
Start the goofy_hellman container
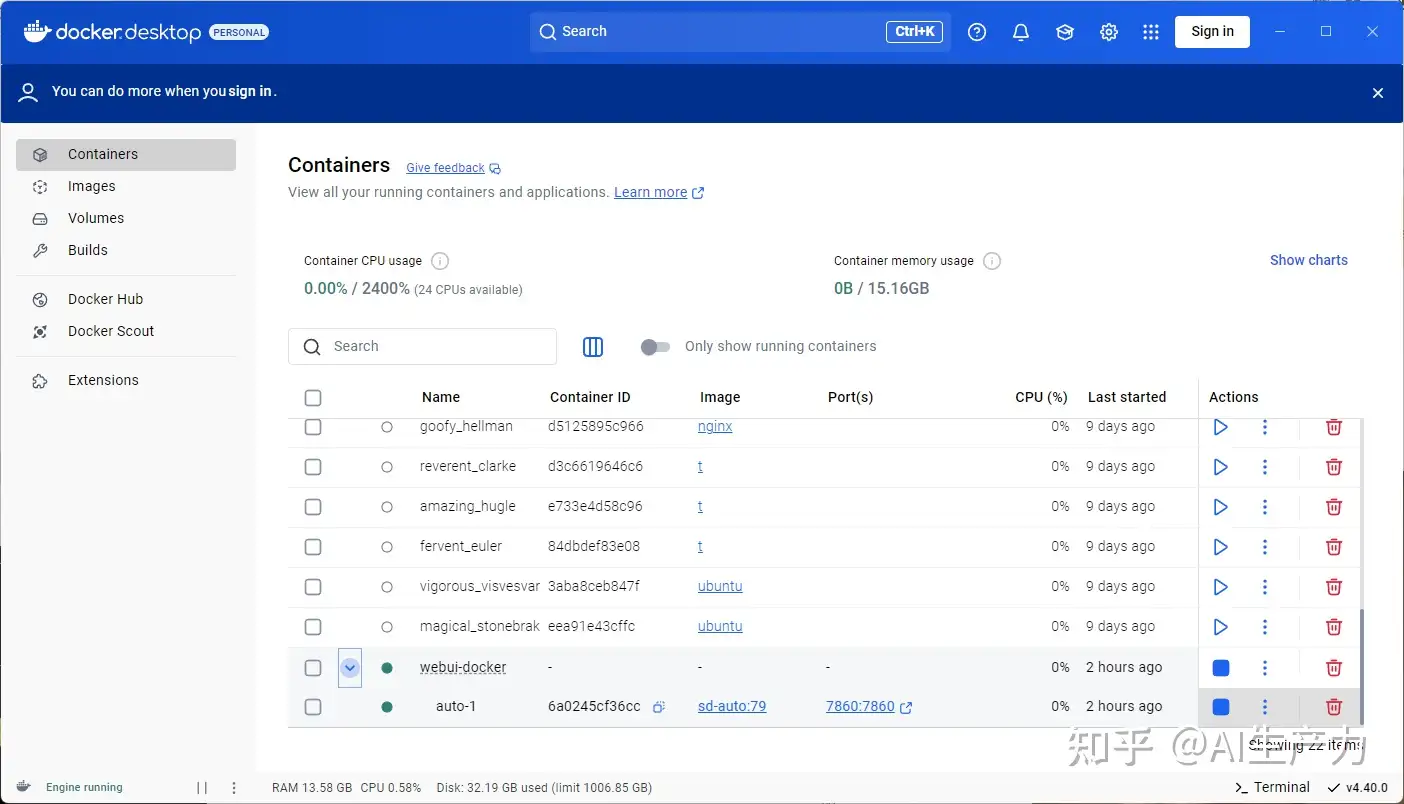[1220, 427]
